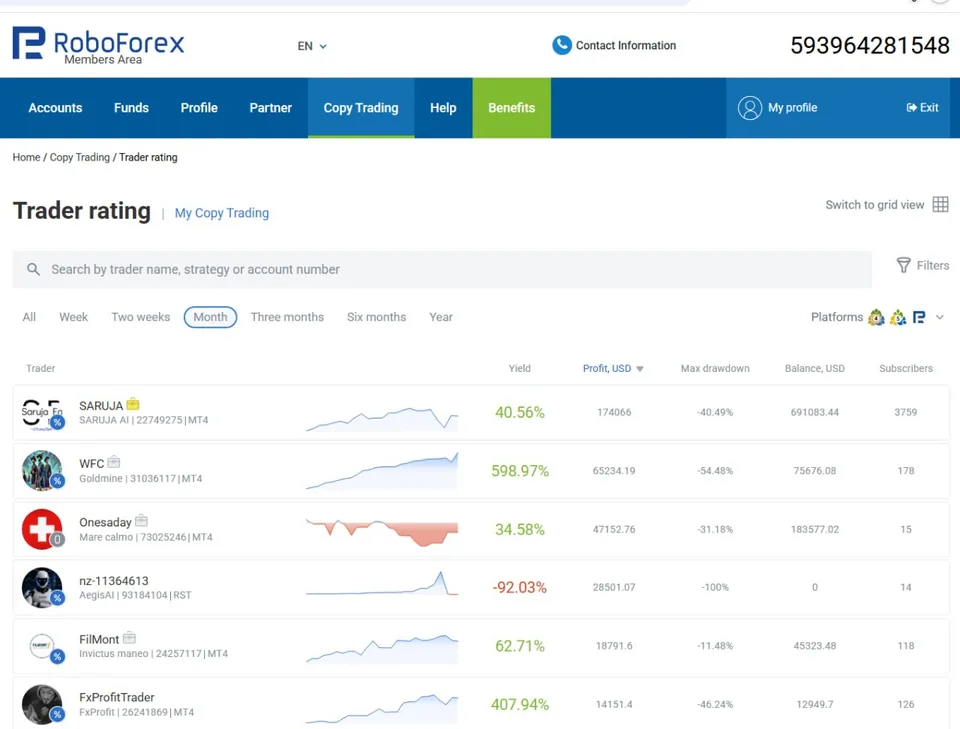Select the RoboForex R platform icon
This screenshot has height=729, width=960.
[x=919, y=317]
